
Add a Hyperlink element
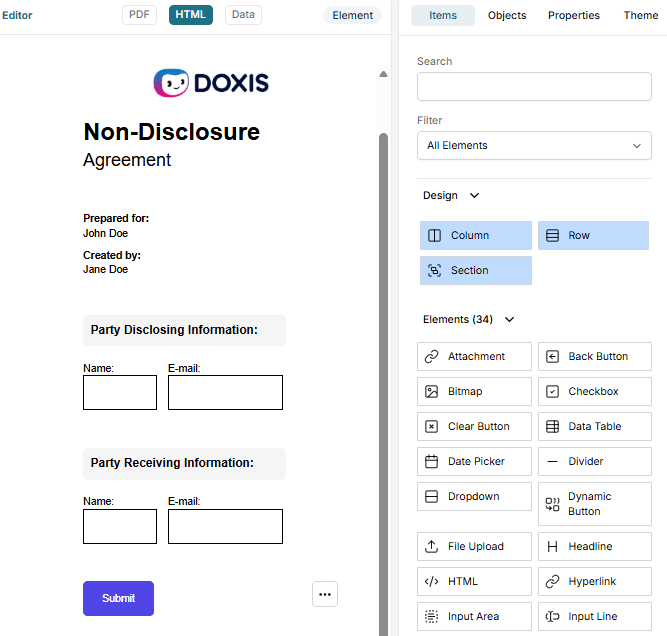(595, 581)
